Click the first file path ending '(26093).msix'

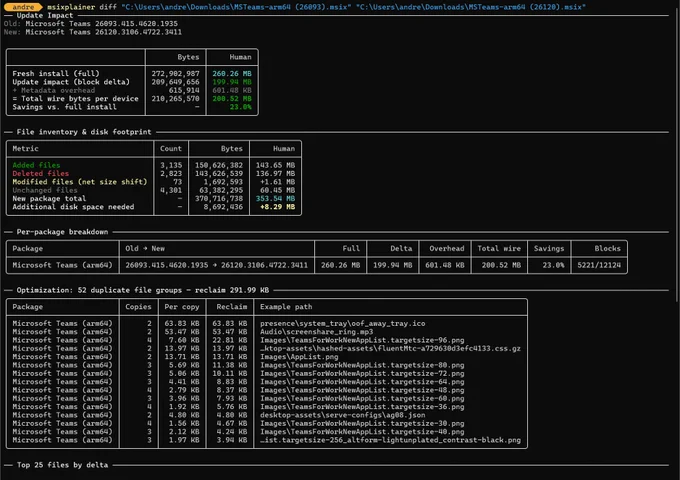[236, 7]
